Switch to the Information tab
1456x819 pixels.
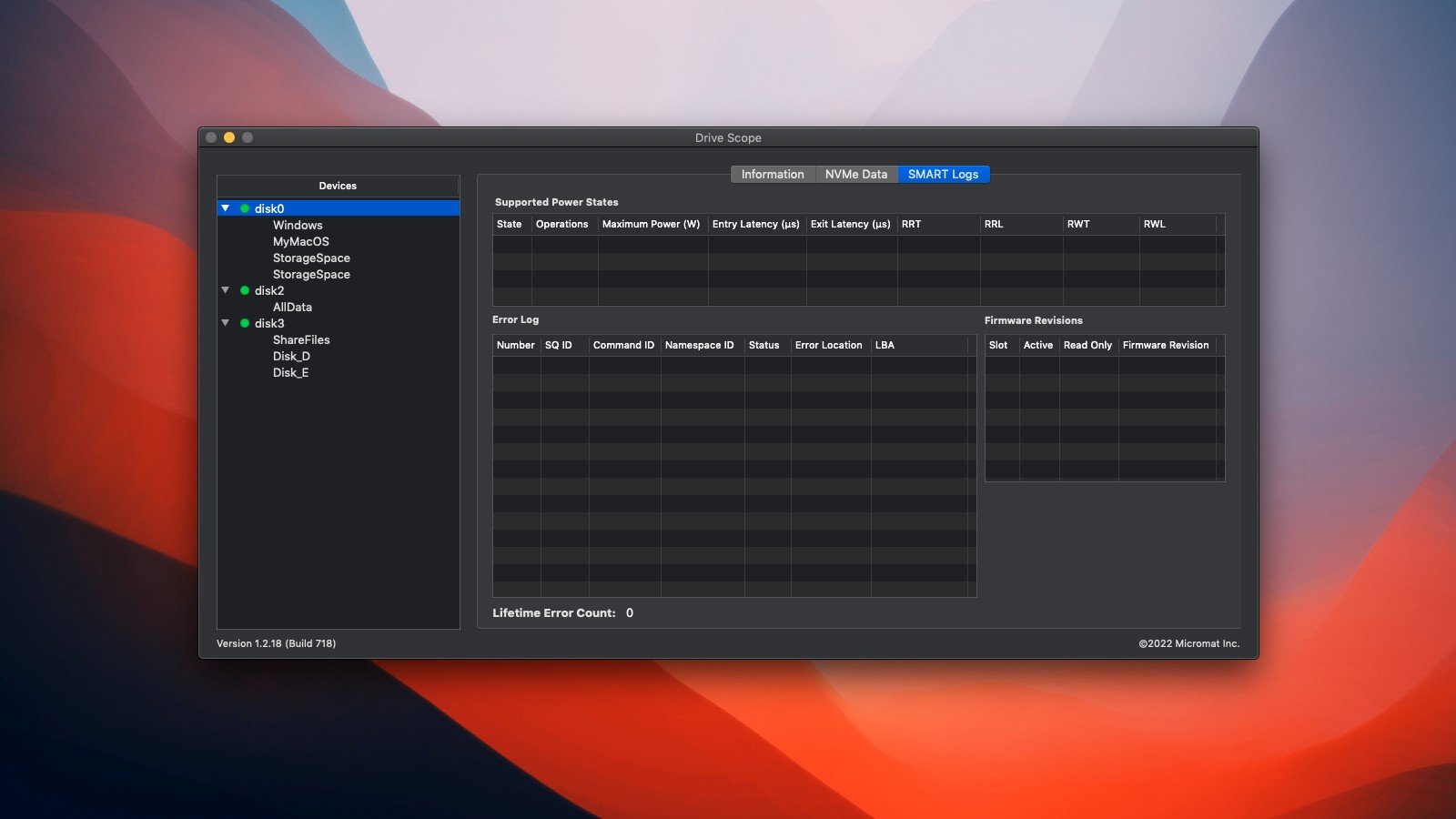(x=773, y=174)
